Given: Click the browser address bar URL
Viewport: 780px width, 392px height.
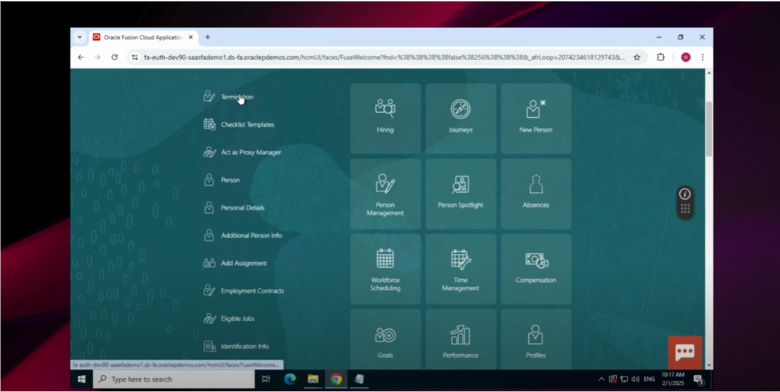Looking at the screenshot, I should pyautogui.click(x=384, y=58).
